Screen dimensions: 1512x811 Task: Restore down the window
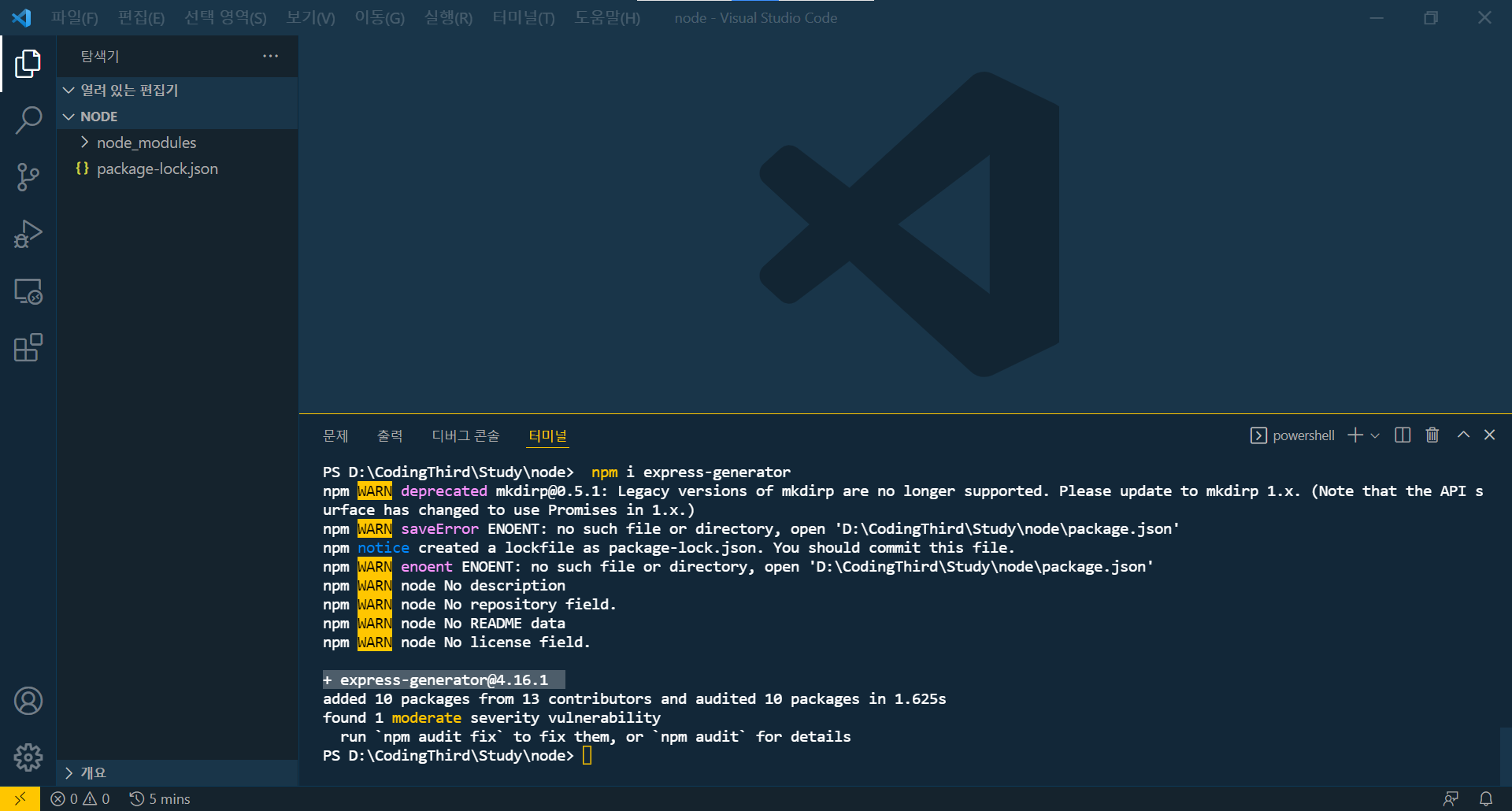pos(1431,17)
